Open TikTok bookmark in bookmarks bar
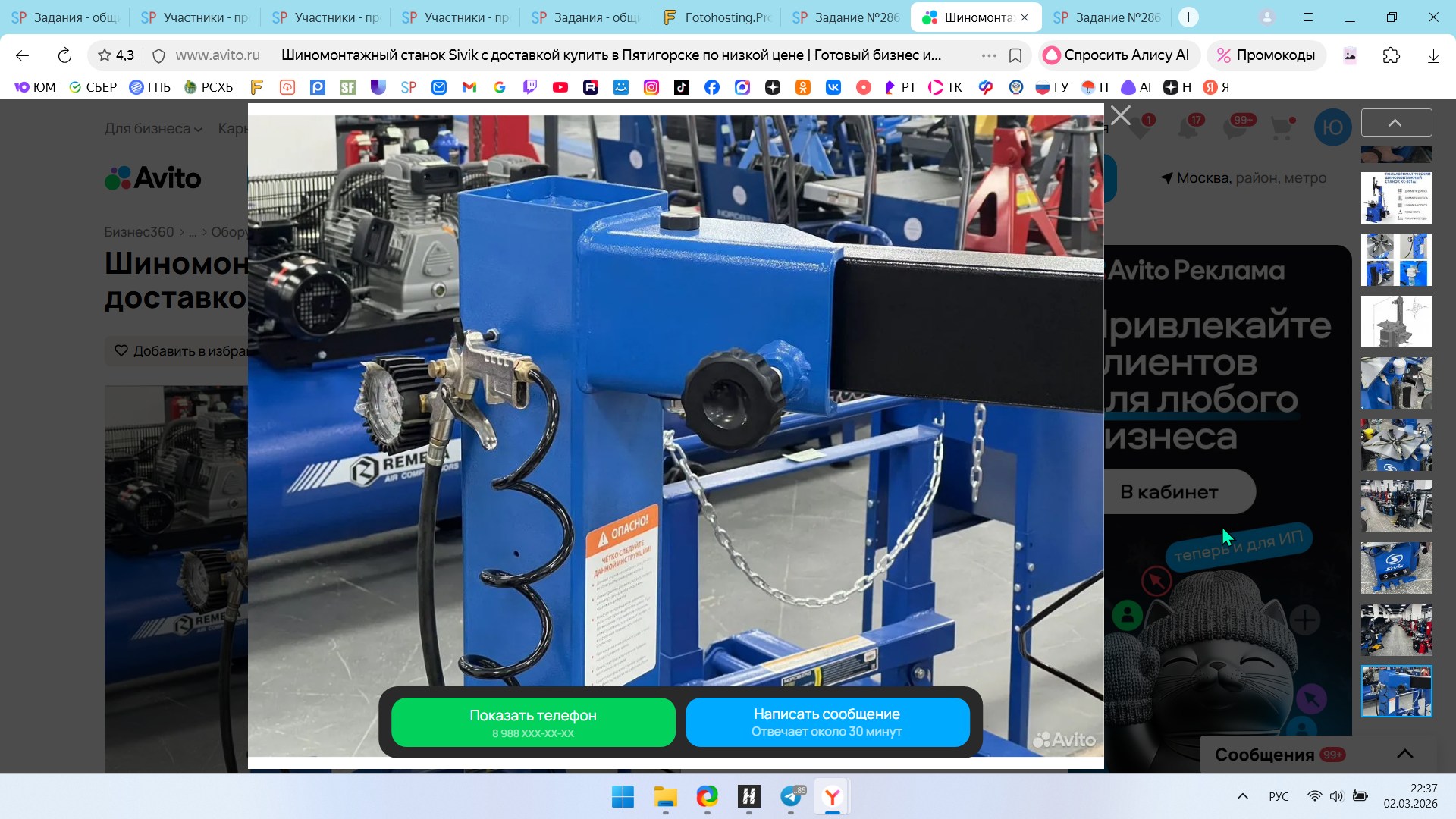Viewport: 1456px width, 819px height. 682,87
